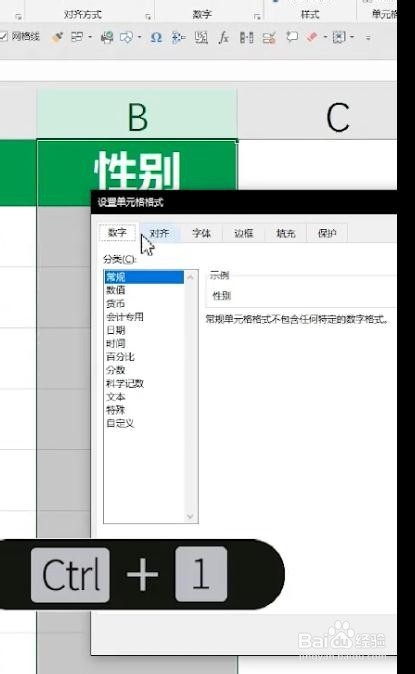Open the dropdown arrow beside the form layout icon
Screen dimensions: 415x674
coord(90,37)
